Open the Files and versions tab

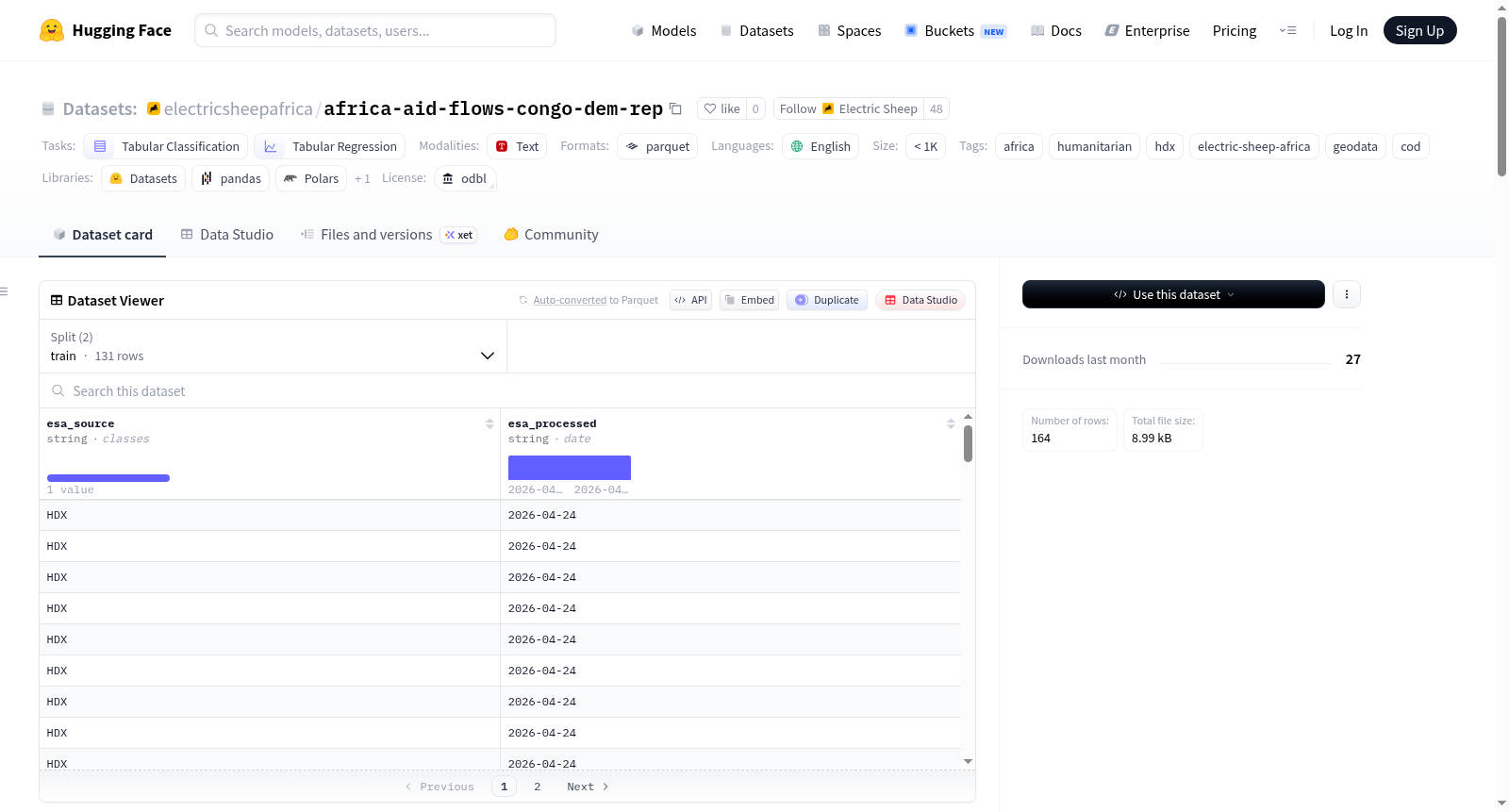pos(388,235)
